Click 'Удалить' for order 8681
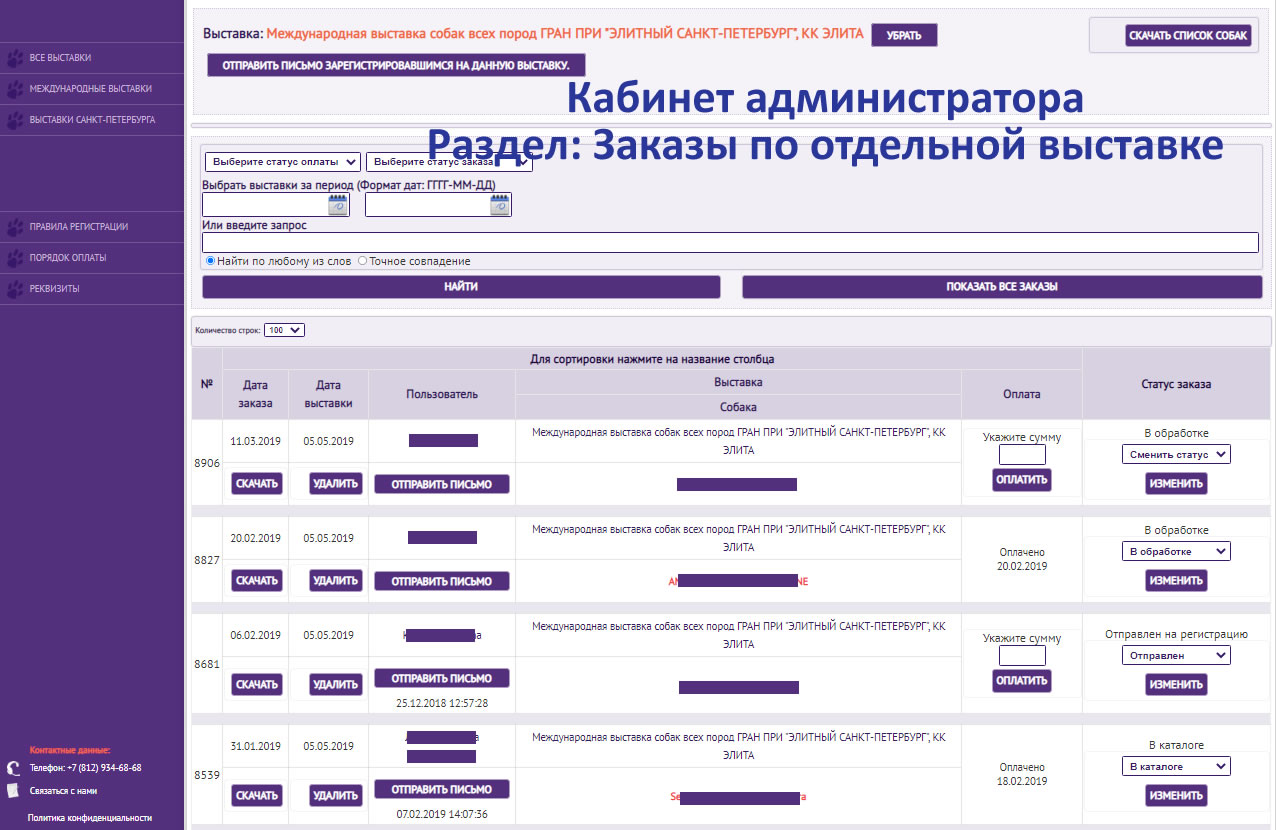 tap(335, 685)
